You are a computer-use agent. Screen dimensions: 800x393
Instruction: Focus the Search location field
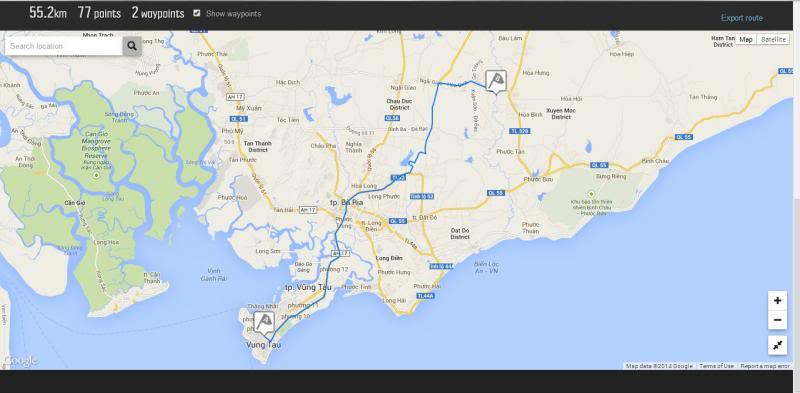[63, 46]
